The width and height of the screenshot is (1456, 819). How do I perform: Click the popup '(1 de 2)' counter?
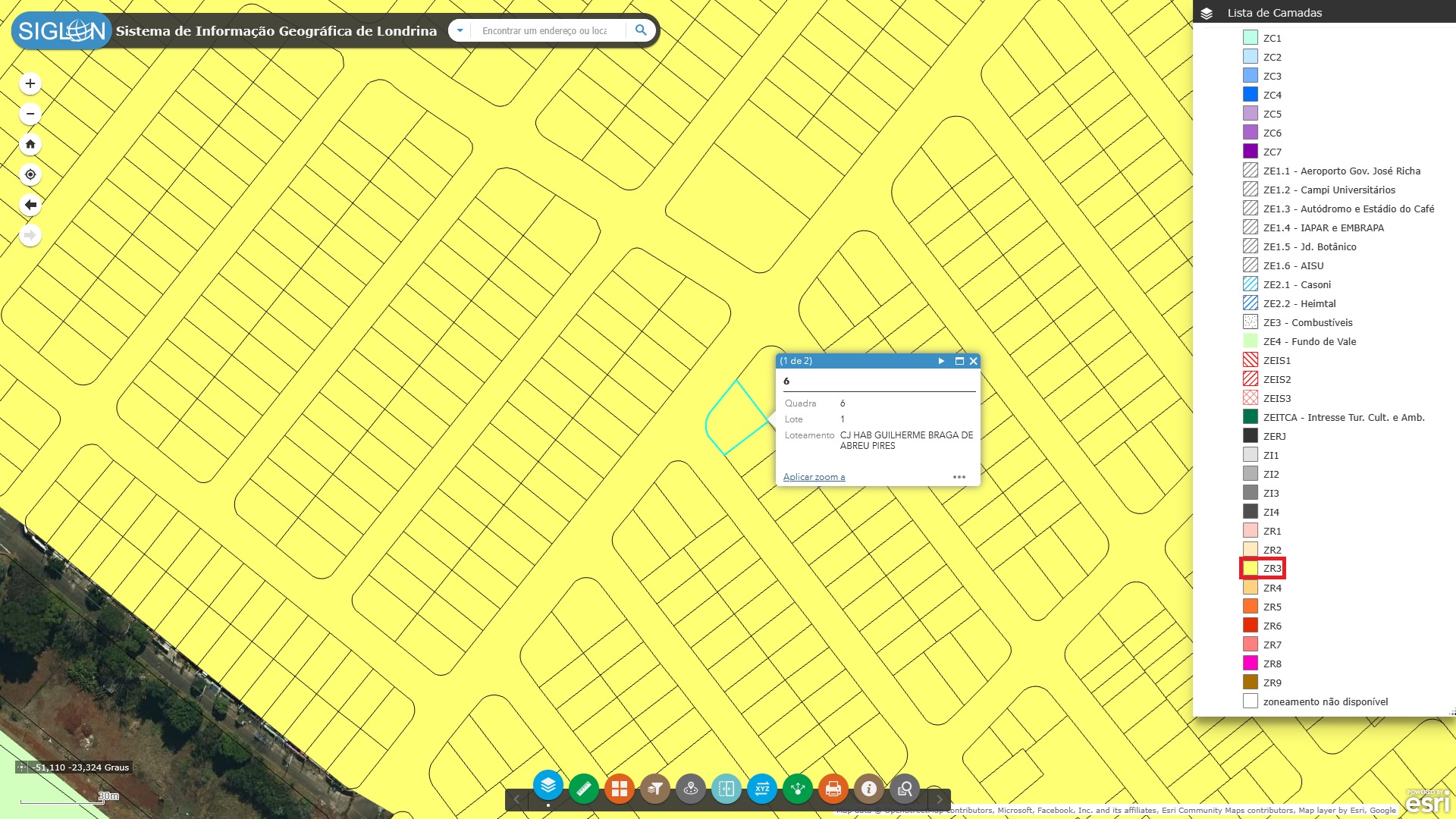(x=796, y=361)
